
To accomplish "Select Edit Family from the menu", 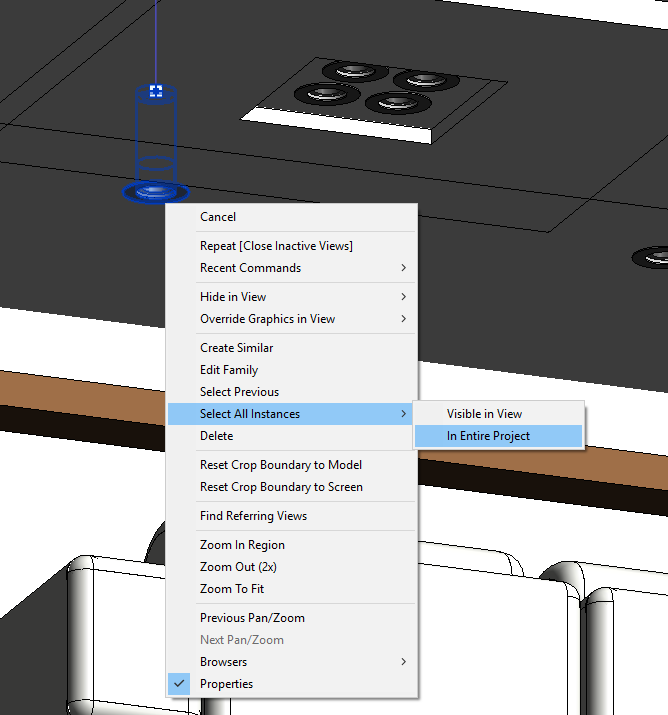I will (x=292, y=370).
